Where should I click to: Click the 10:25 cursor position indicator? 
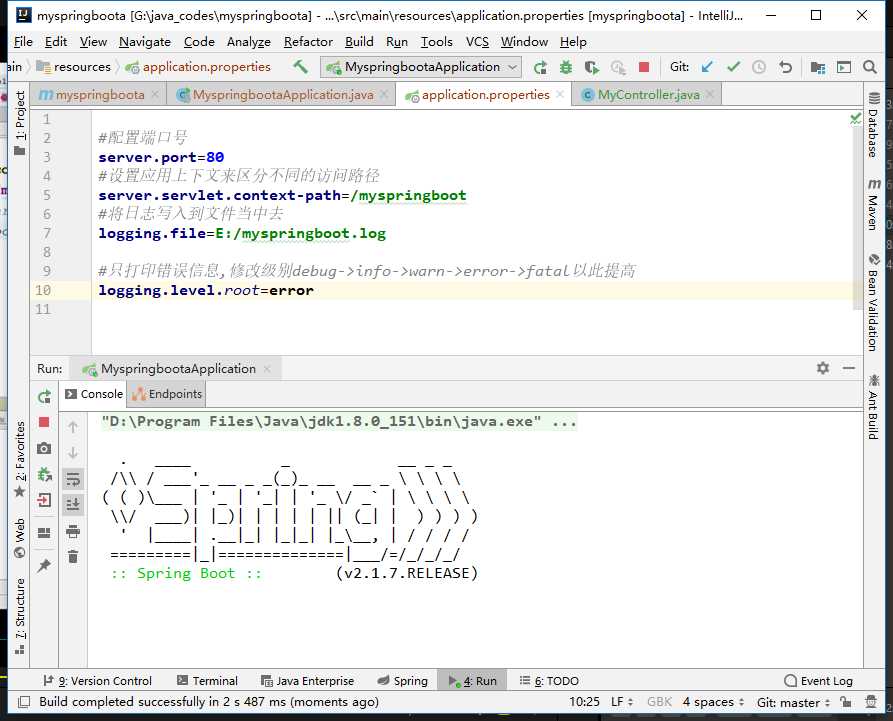[x=584, y=702]
